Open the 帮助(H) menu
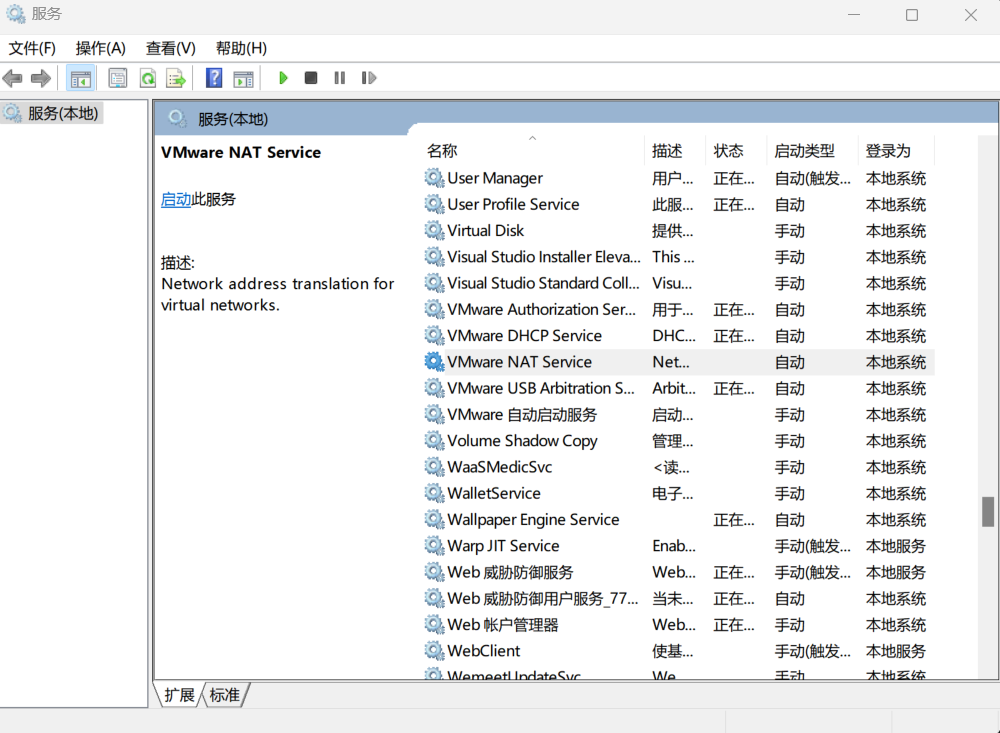The image size is (1000, 733). 241,48
